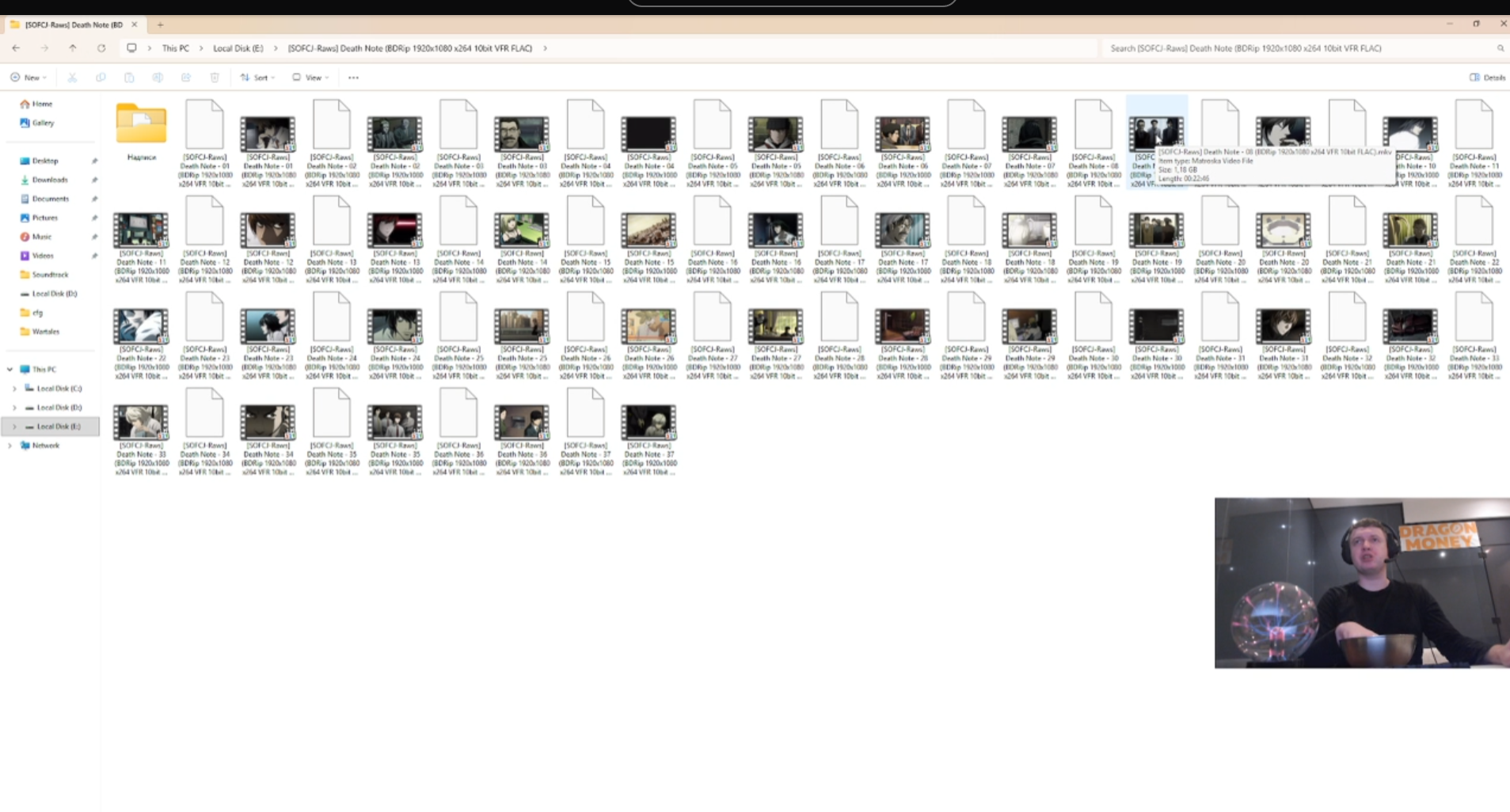The image size is (1510, 812).
Task: Select the blank document file Death Note - 01
Action: pyautogui.click(x=204, y=142)
